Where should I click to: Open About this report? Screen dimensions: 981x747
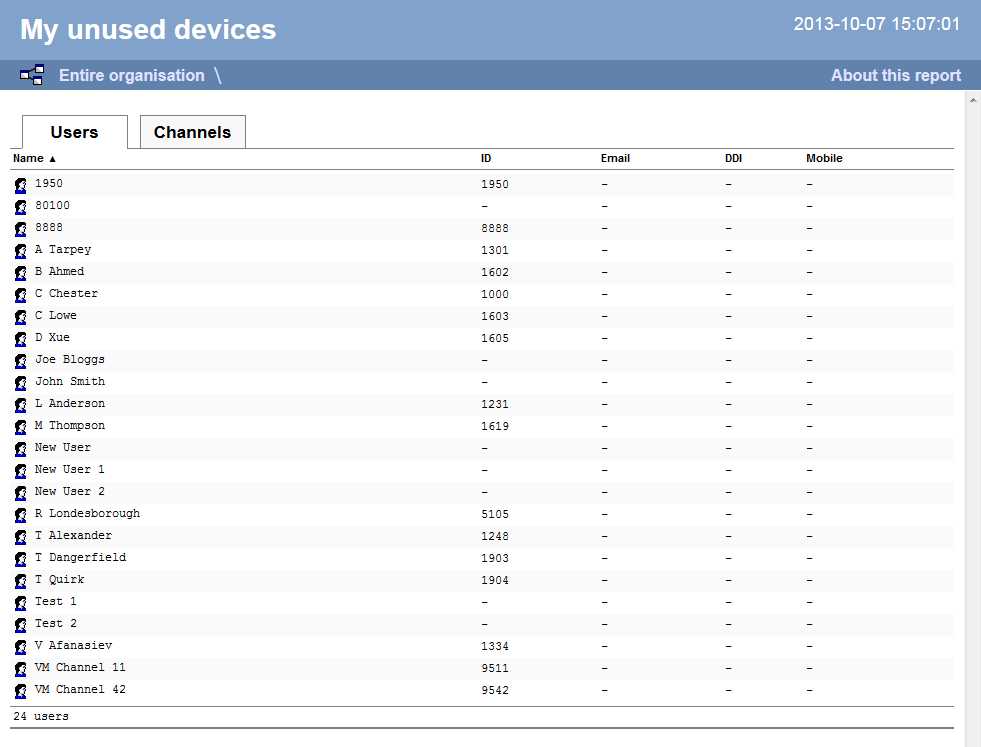click(x=895, y=75)
